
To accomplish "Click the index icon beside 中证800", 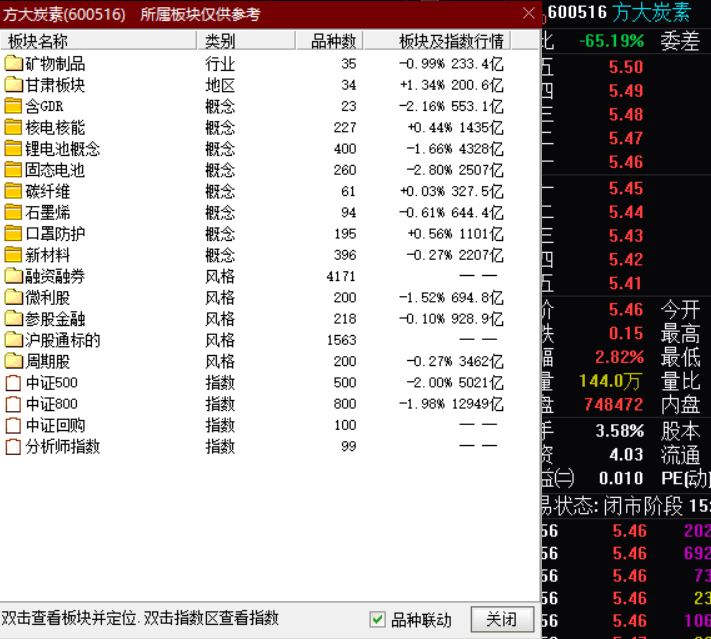I will point(13,404).
